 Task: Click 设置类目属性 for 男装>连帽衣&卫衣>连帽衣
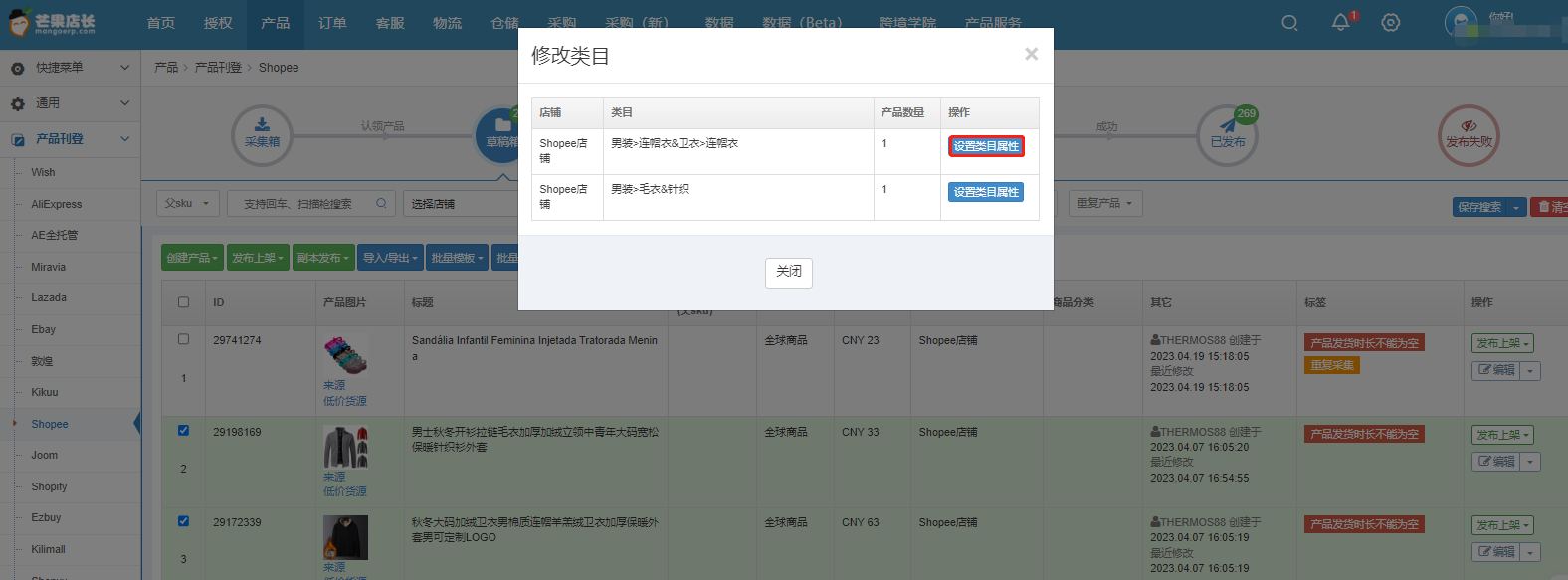coord(986,146)
